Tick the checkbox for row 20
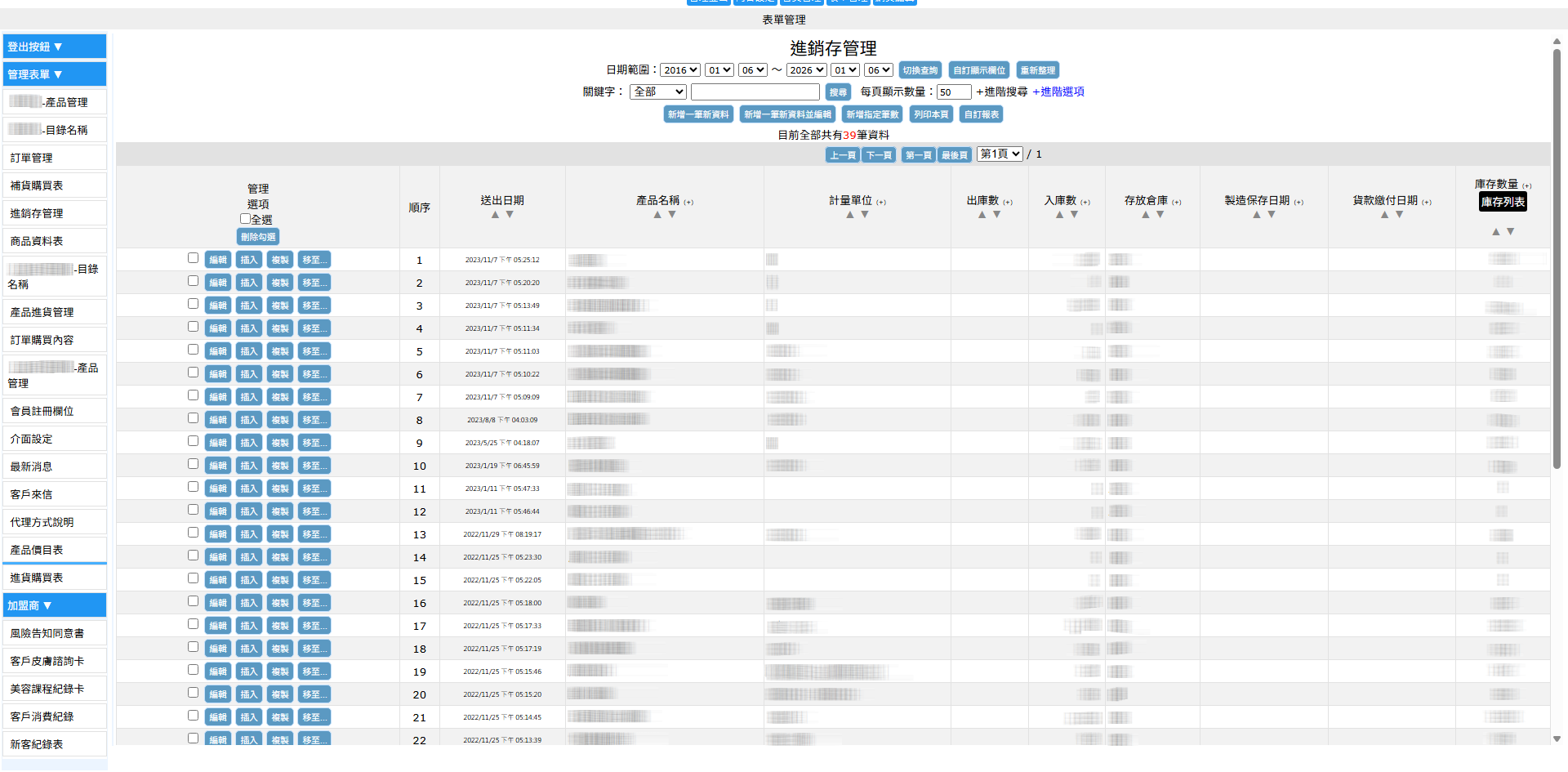 point(193,693)
